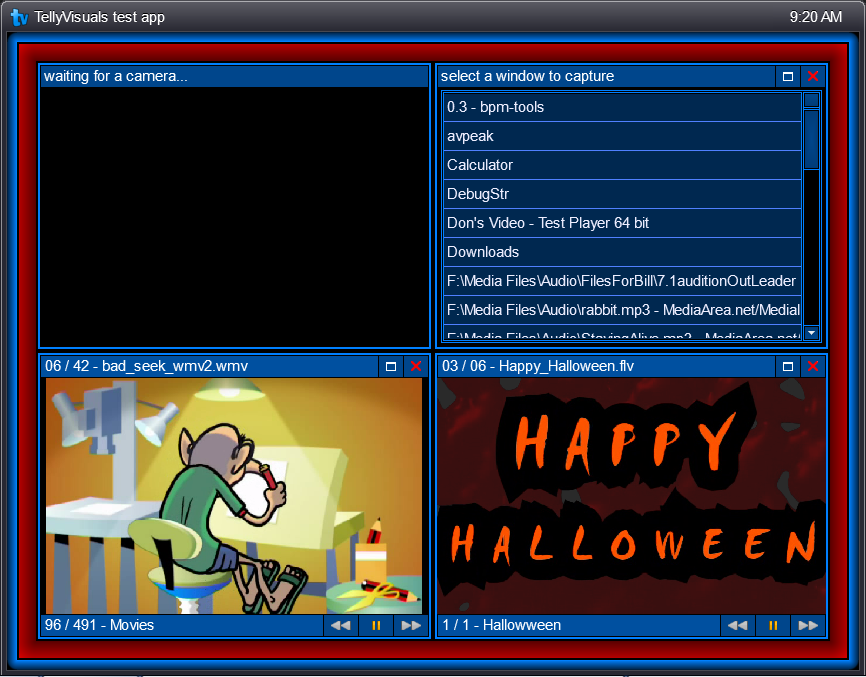Maximize the bad_seek_wmv2.wmv panel
This screenshot has height=677, width=866.
(x=391, y=367)
